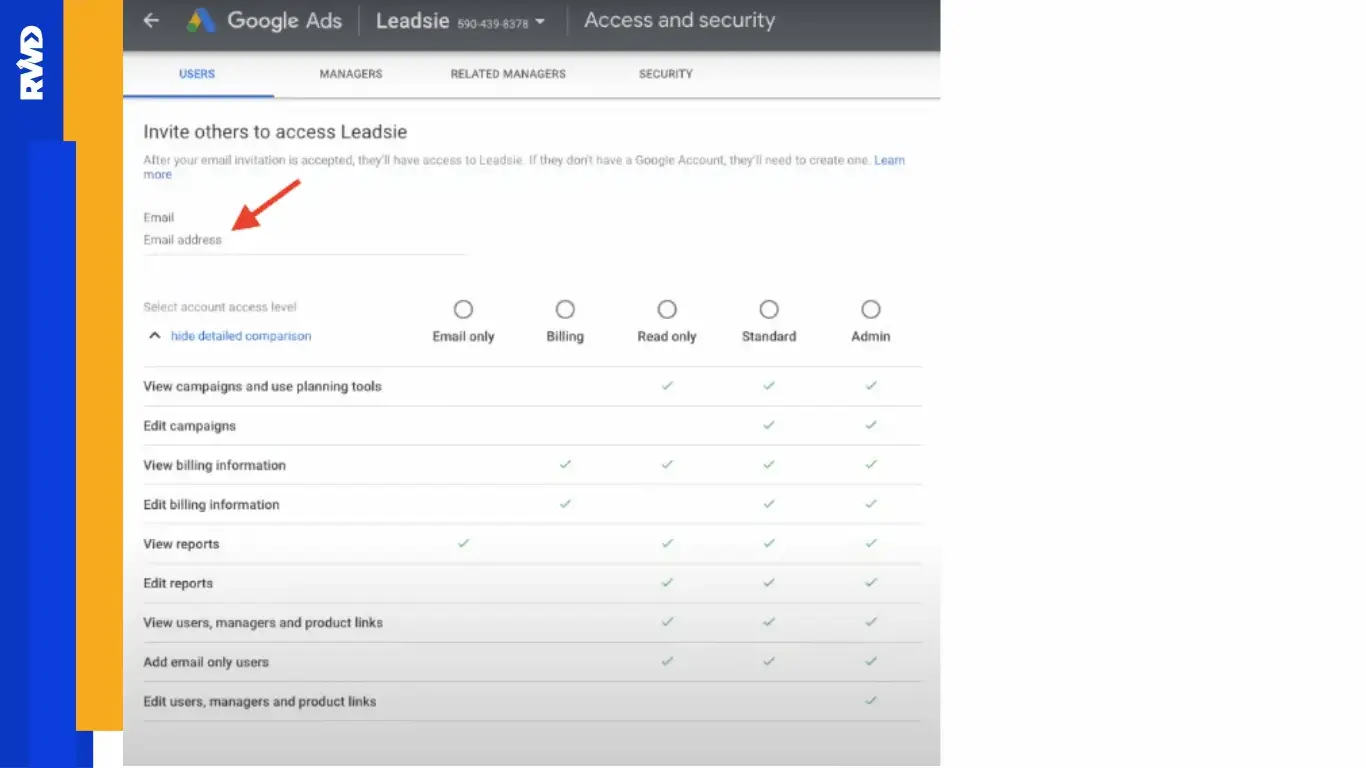Viewport: 1366px width, 768px height.
Task: Select the Email only access level
Action: point(463,309)
